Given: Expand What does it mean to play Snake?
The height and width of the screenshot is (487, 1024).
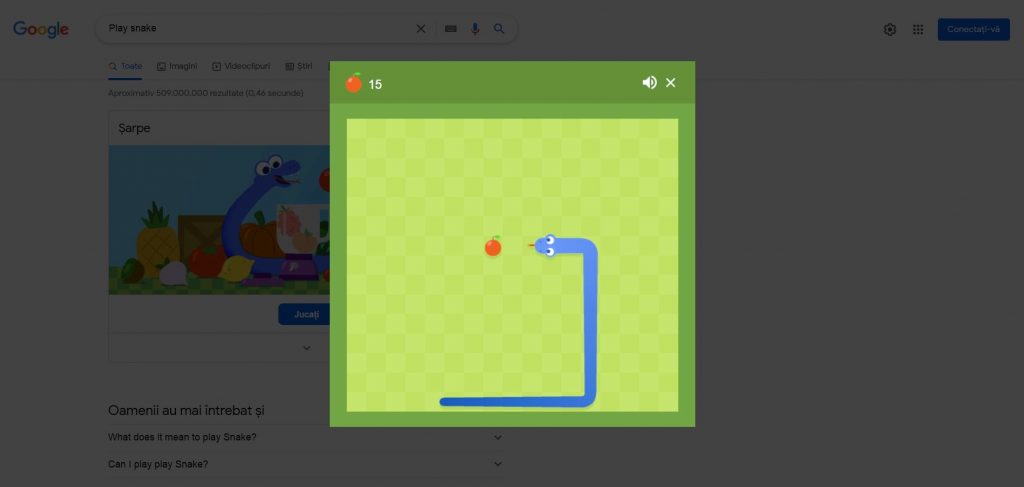Looking at the screenshot, I should 305,437.
